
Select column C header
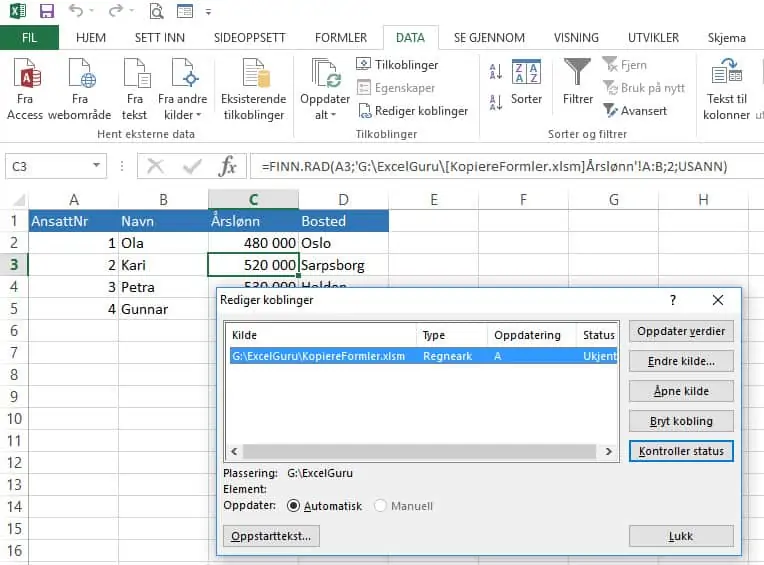[x=253, y=200]
